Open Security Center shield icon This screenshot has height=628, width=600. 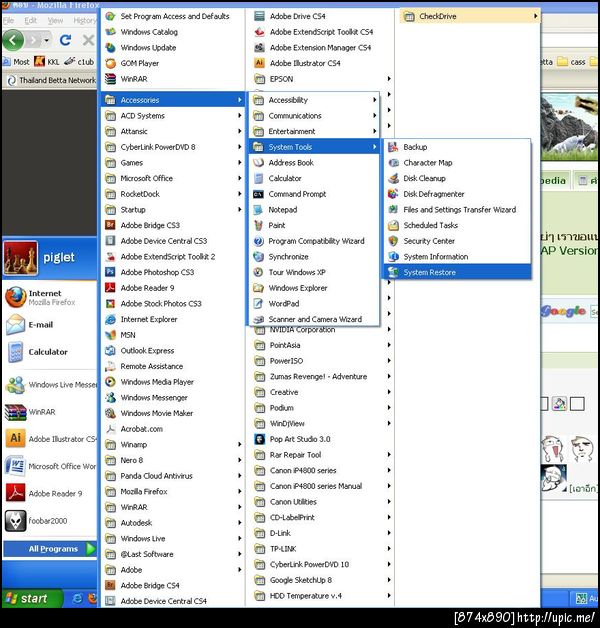coord(393,241)
